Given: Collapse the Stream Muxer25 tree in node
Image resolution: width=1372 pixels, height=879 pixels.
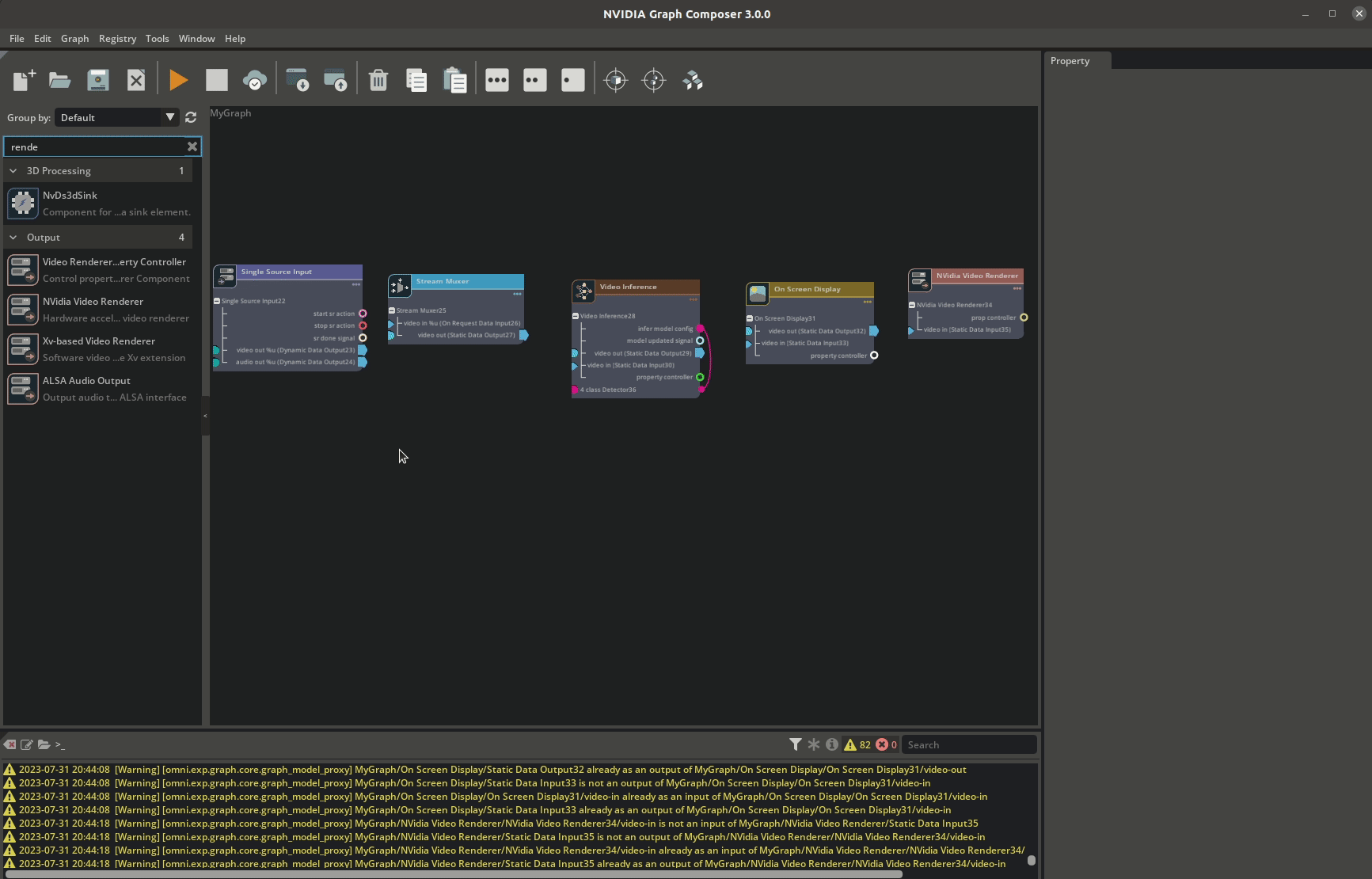Looking at the screenshot, I should click(392, 310).
